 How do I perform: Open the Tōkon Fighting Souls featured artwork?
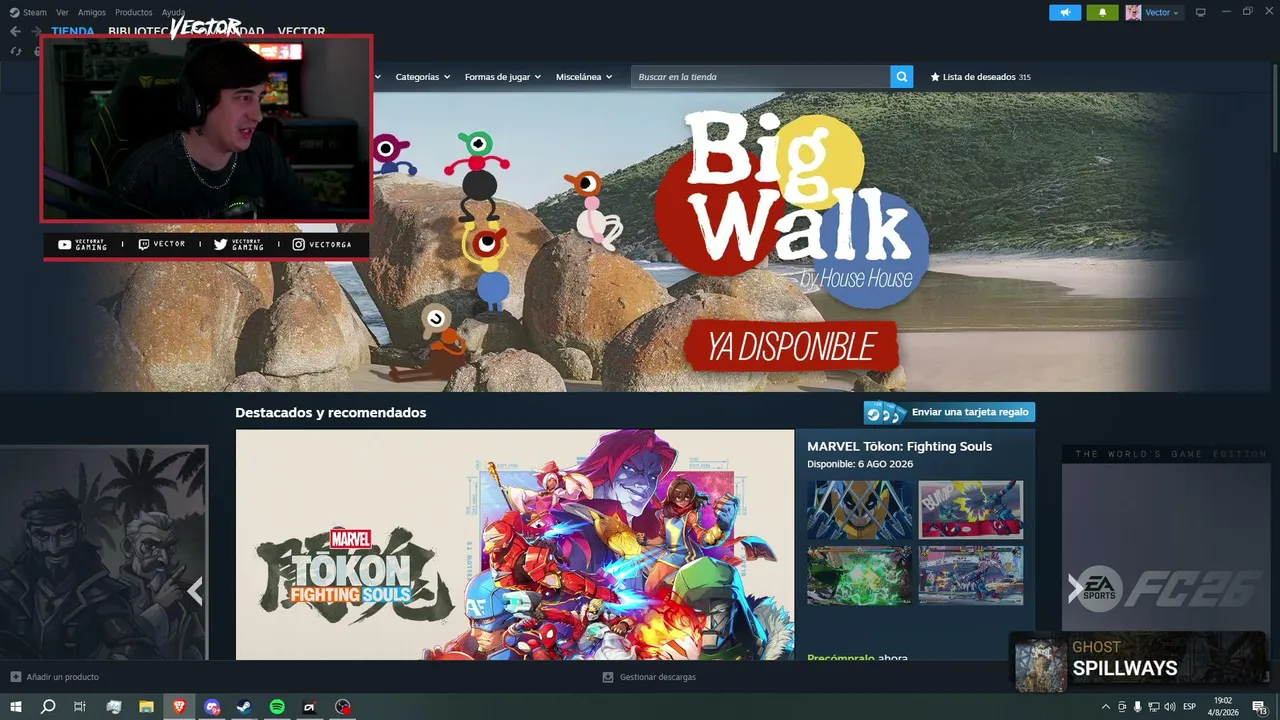coord(515,545)
